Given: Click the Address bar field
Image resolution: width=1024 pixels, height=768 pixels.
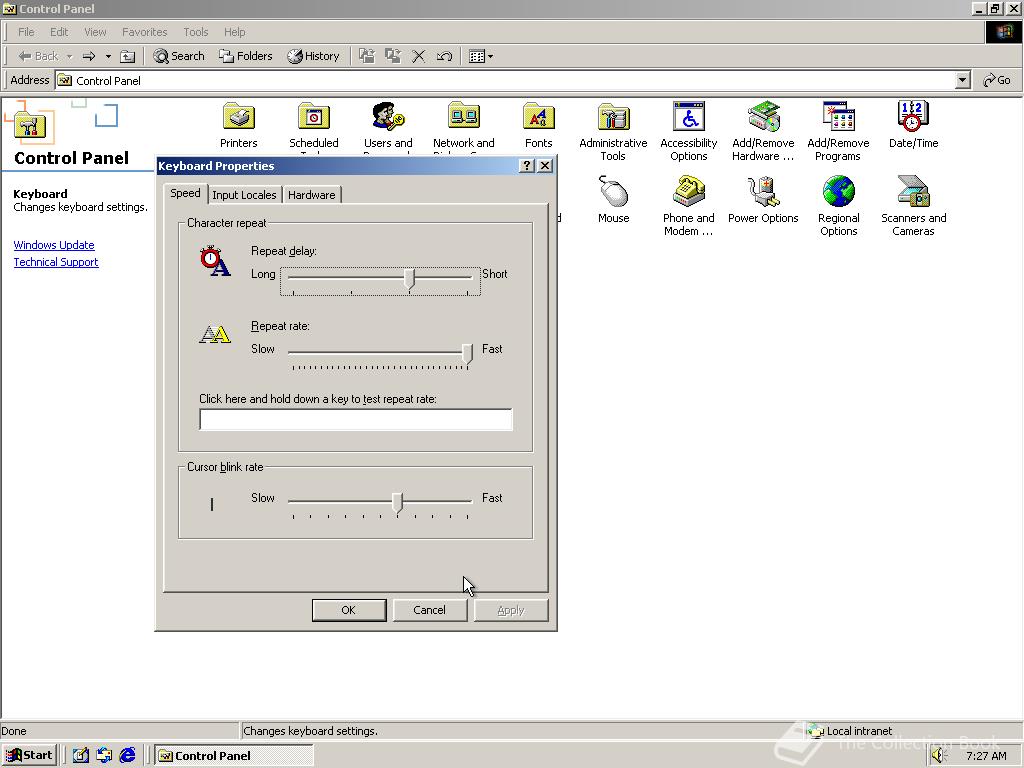Looking at the screenshot, I should coord(505,80).
